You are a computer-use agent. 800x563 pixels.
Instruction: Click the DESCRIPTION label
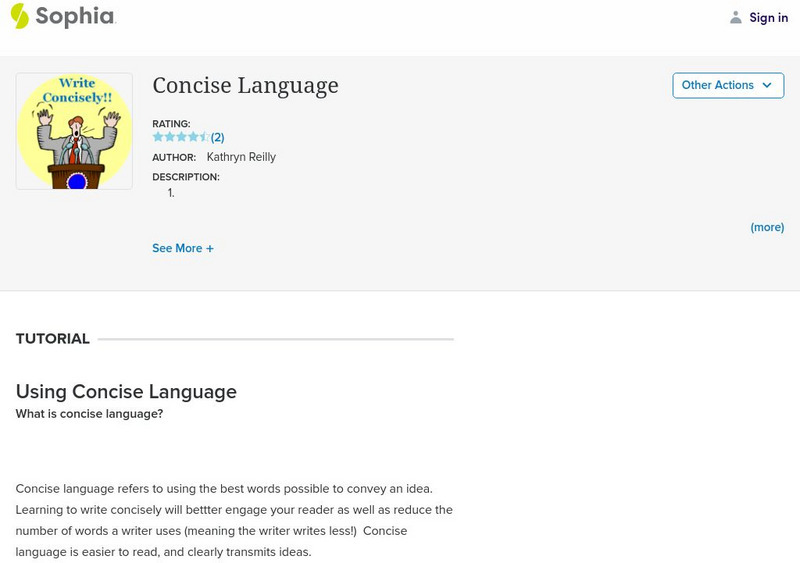tap(185, 177)
